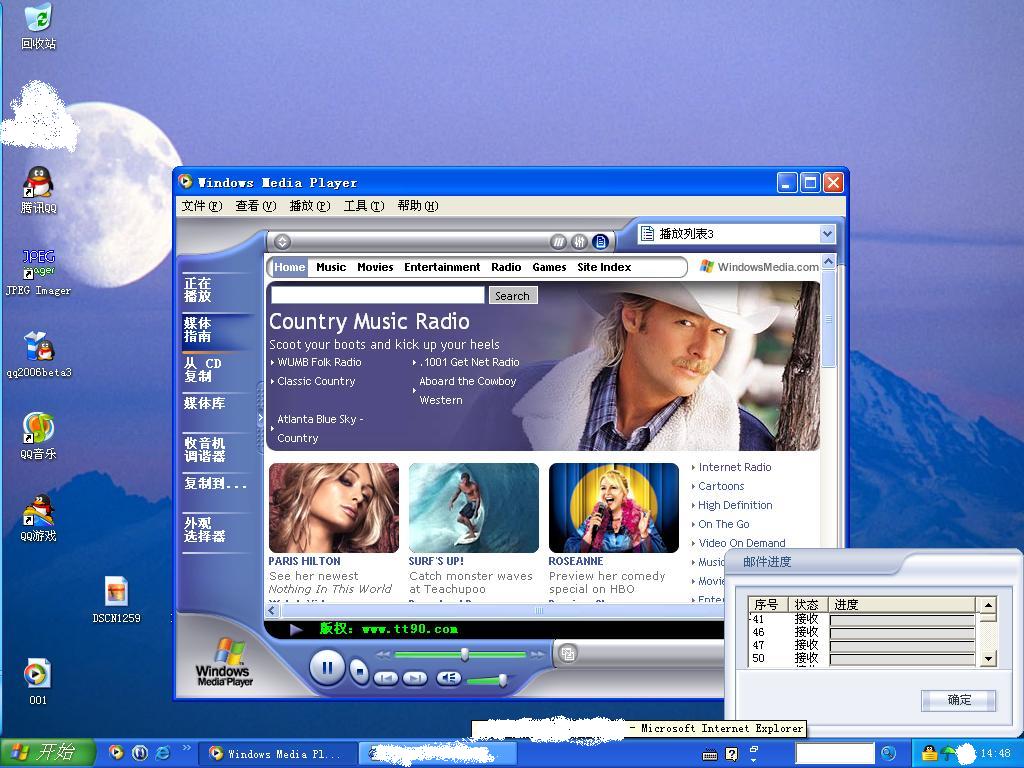Click the Paris Hilton thumbnail

(334, 507)
